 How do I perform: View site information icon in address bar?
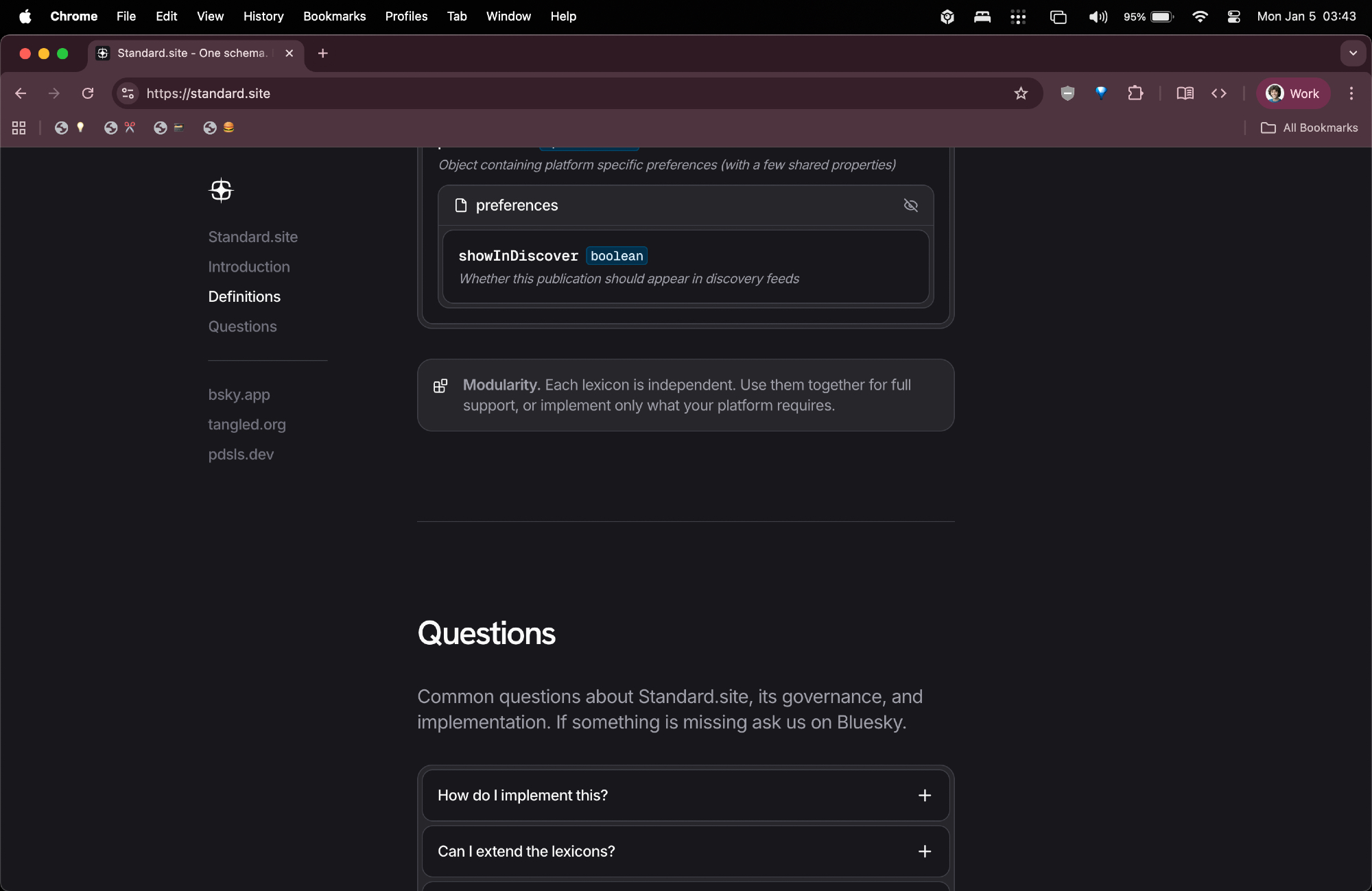pyautogui.click(x=128, y=93)
